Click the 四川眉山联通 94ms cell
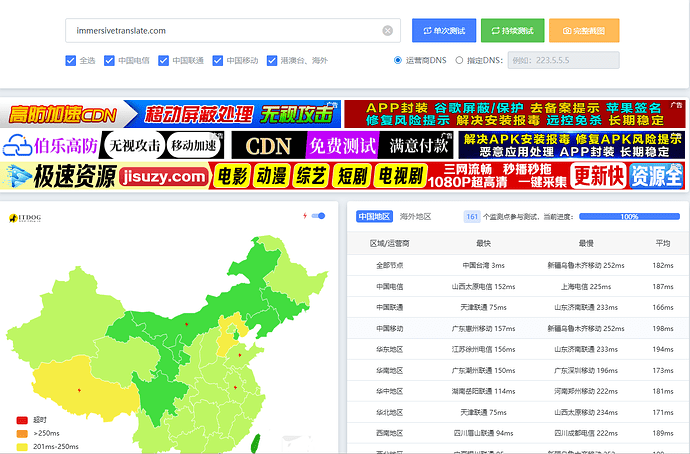The height and width of the screenshot is (454, 690). [483, 433]
